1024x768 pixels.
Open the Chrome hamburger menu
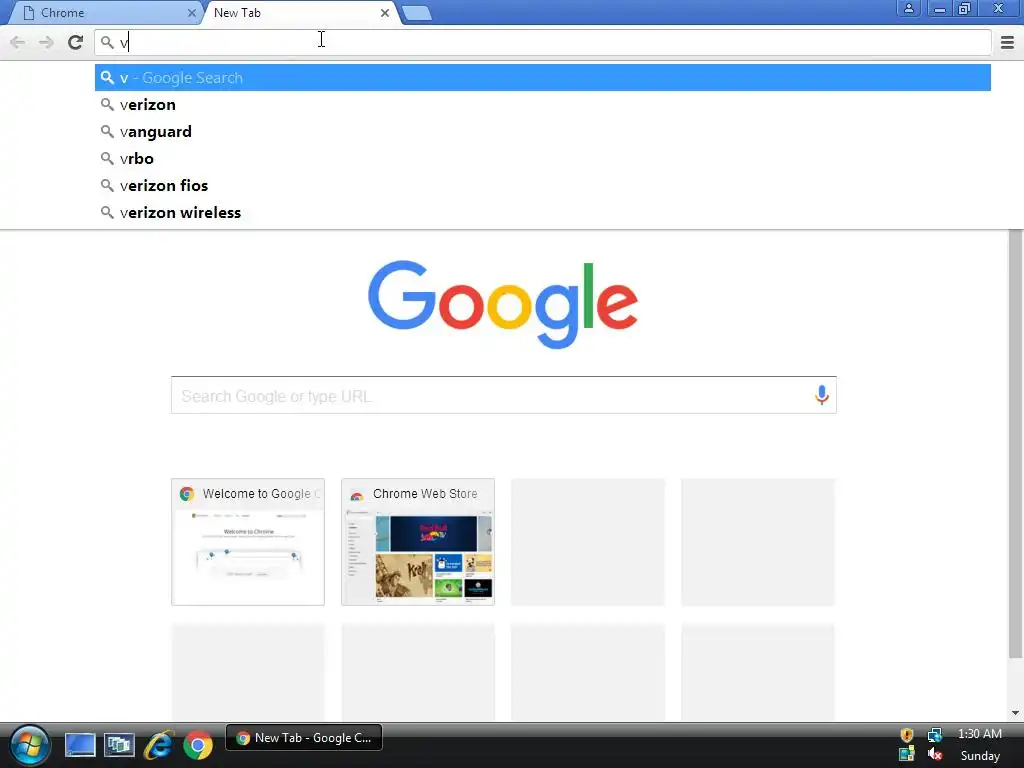tap(1007, 43)
